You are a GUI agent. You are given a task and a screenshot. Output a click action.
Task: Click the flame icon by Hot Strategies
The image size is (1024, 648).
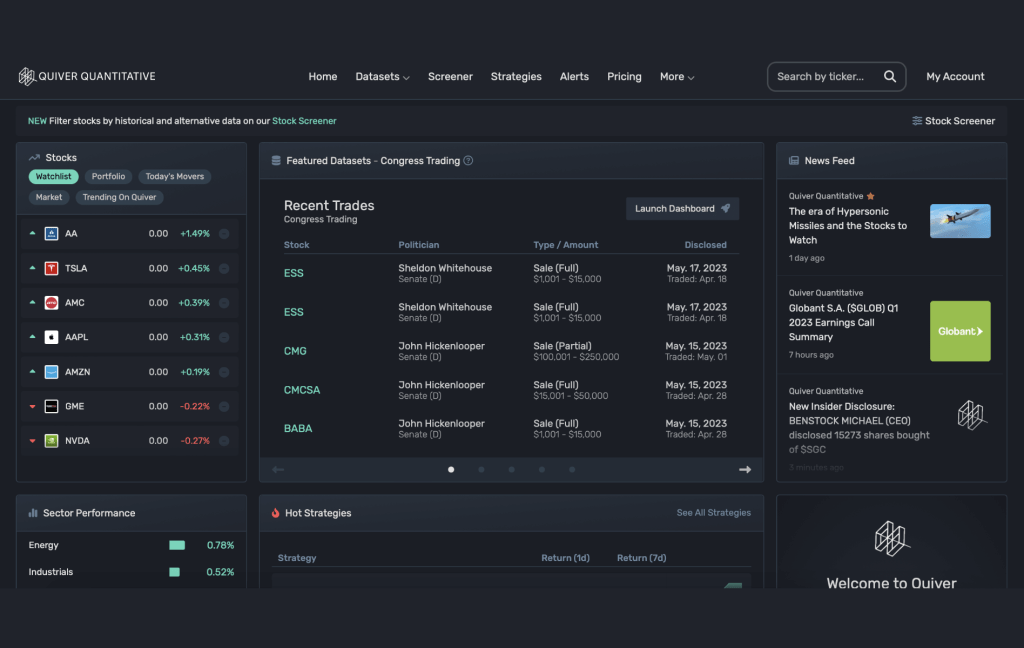[x=276, y=513]
